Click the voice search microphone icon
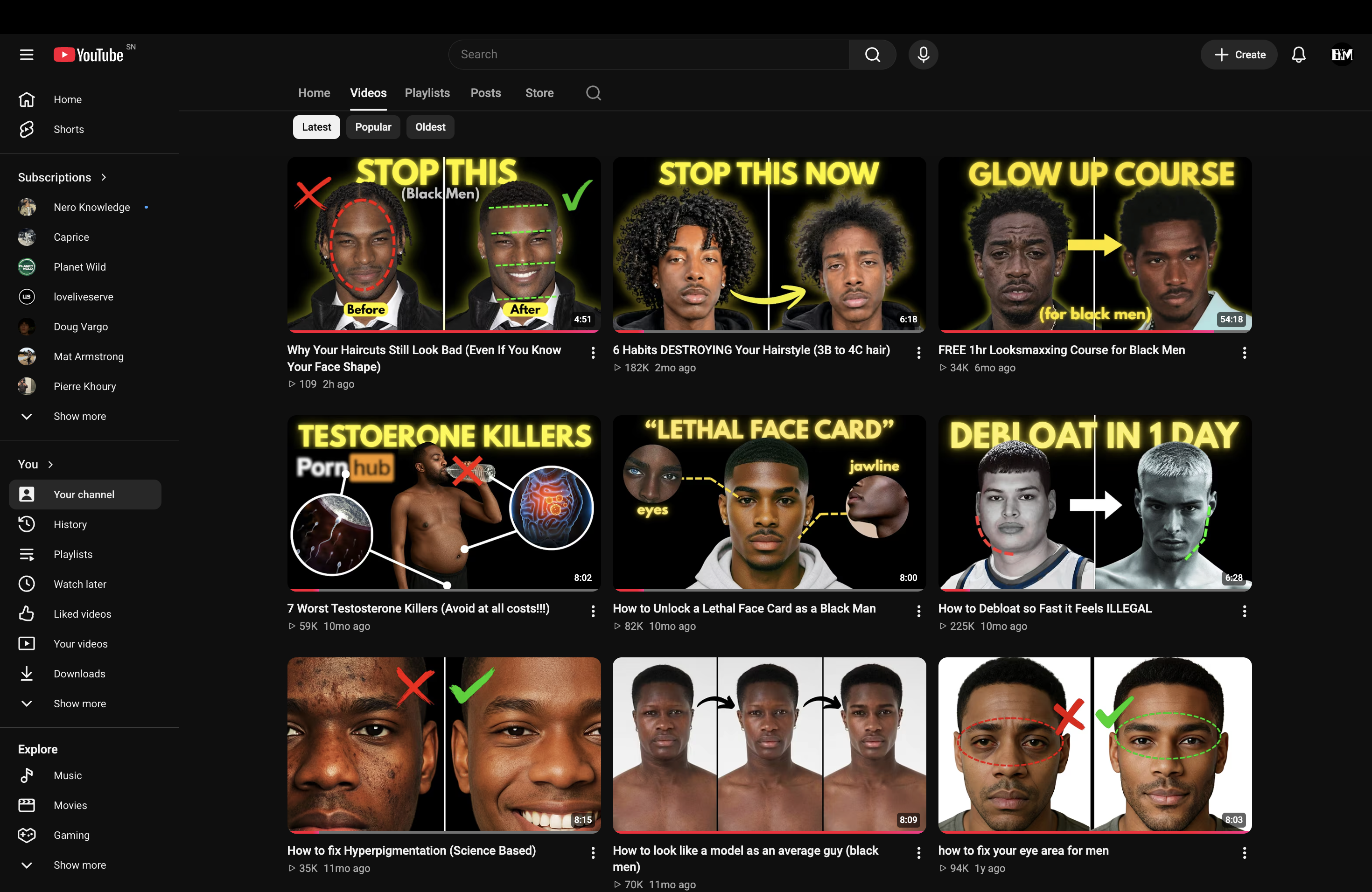This screenshot has width=1372, height=892. (x=923, y=54)
